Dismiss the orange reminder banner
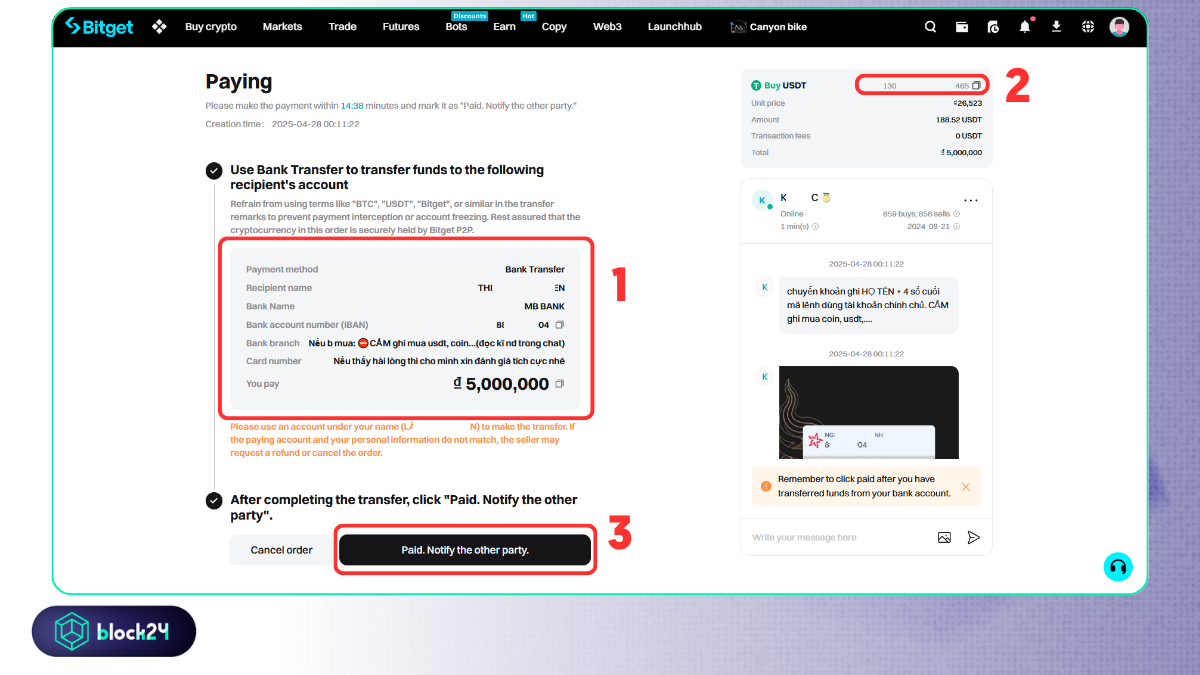1200x675 pixels. (966, 486)
